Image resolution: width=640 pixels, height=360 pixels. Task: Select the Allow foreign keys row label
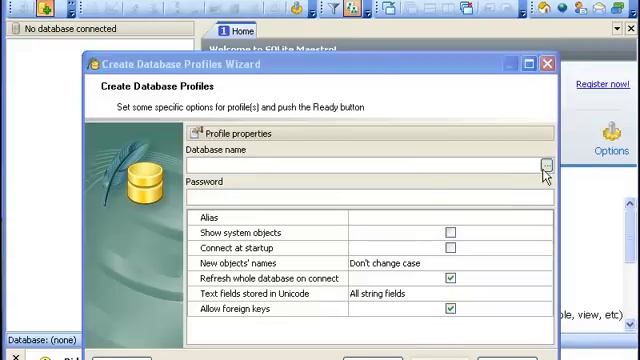(235, 309)
